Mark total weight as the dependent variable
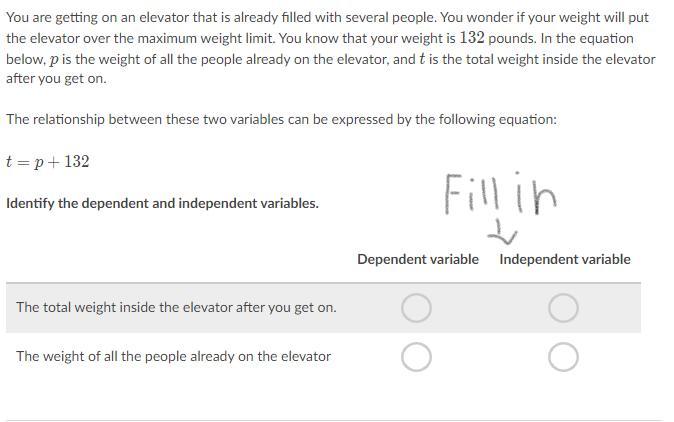The height and width of the screenshot is (422, 674). pos(416,308)
